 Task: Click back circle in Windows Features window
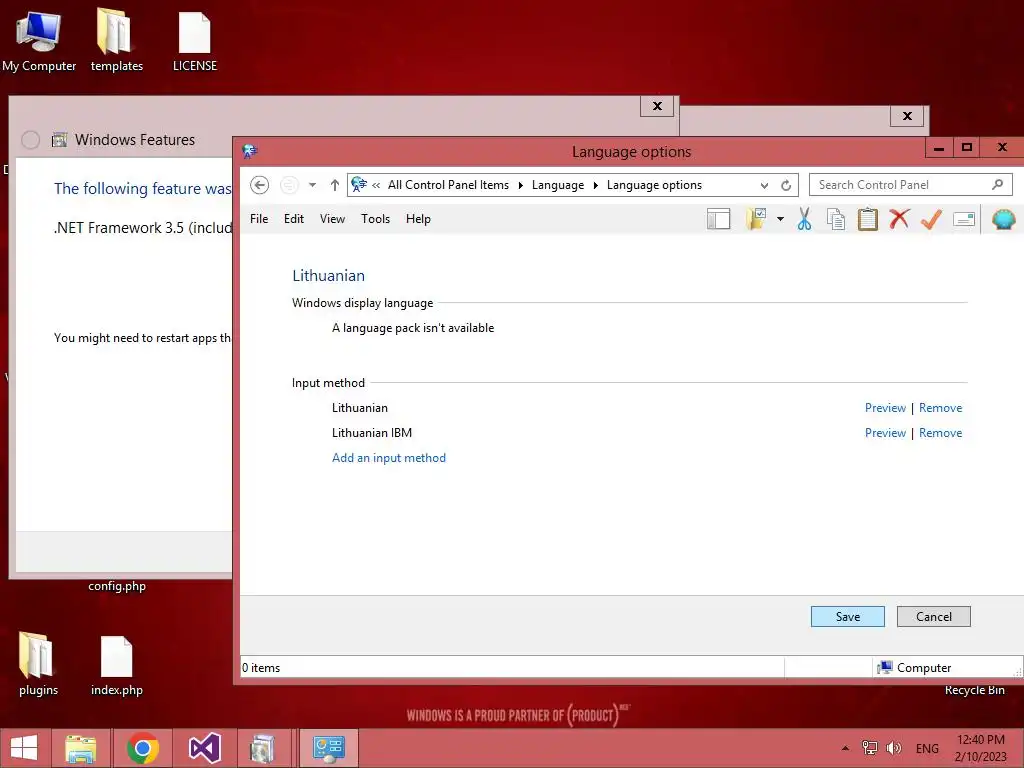click(x=31, y=140)
